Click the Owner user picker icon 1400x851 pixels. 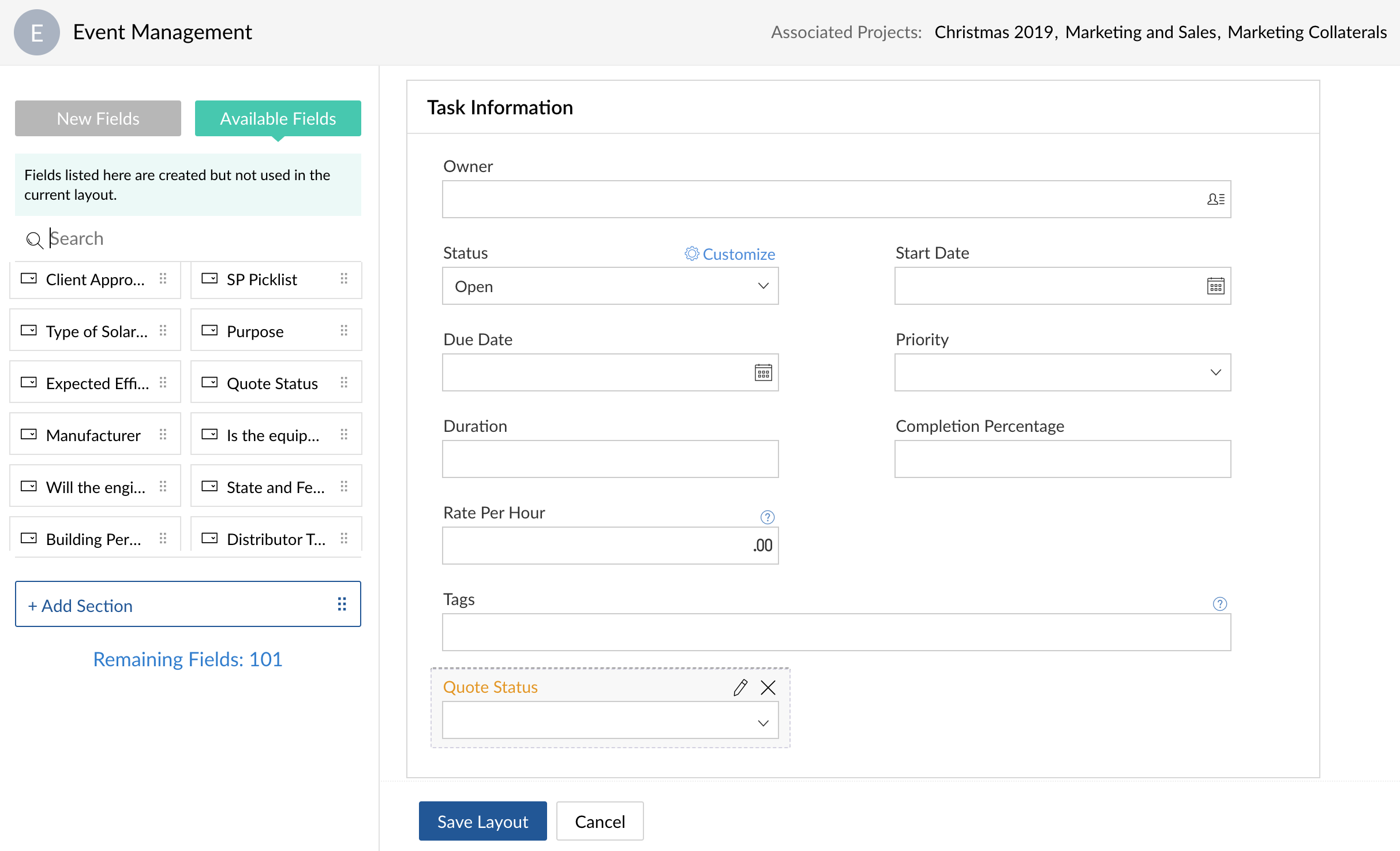(x=1215, y=199)
